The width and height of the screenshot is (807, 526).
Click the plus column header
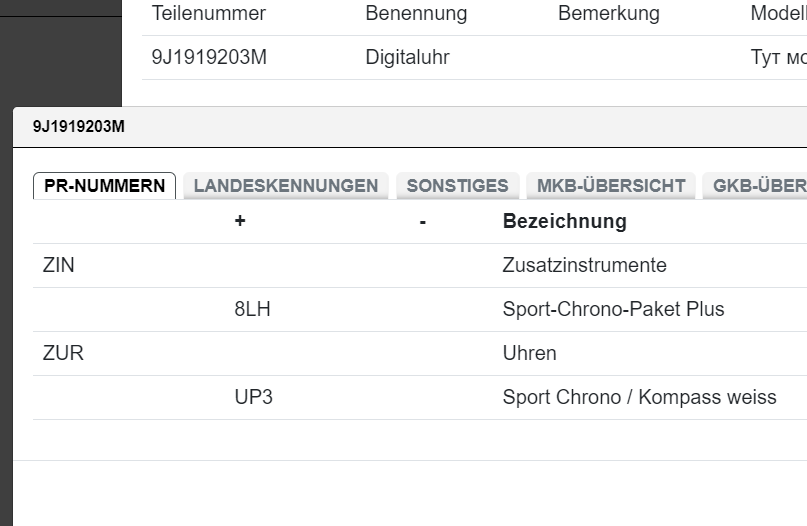point(240,221)
